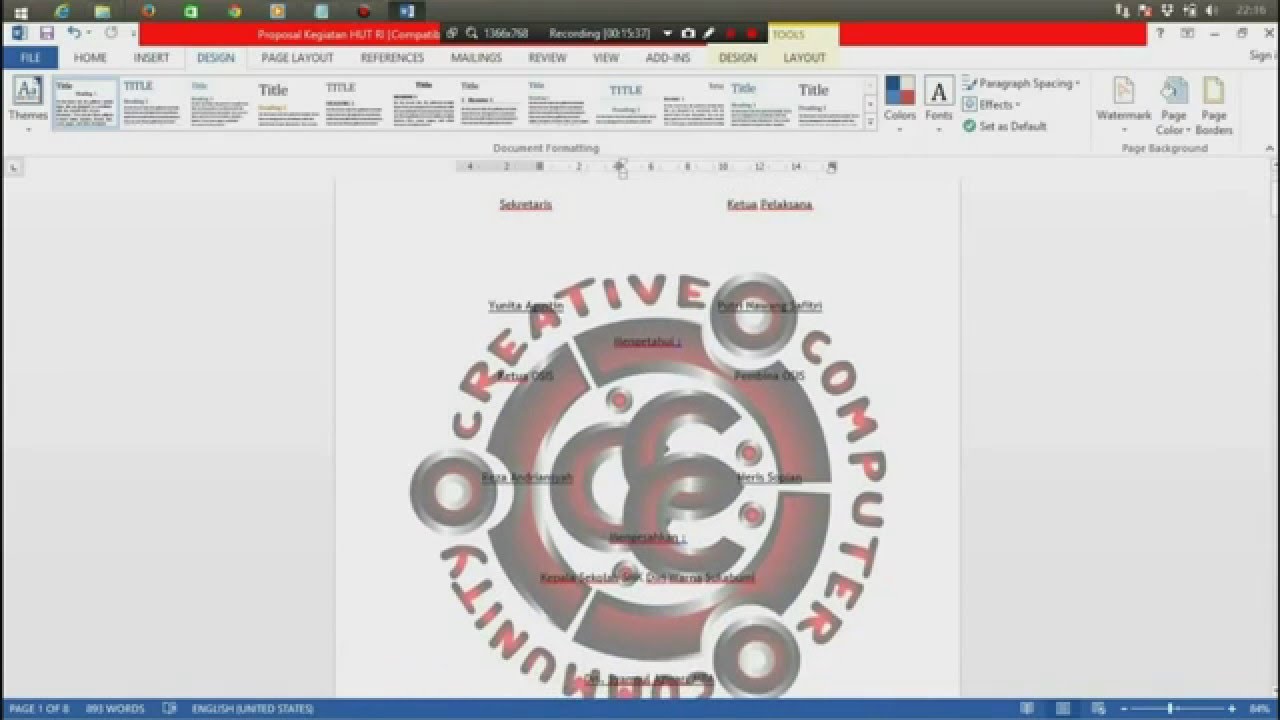Switch to Read Mode view

[1028, 709]
